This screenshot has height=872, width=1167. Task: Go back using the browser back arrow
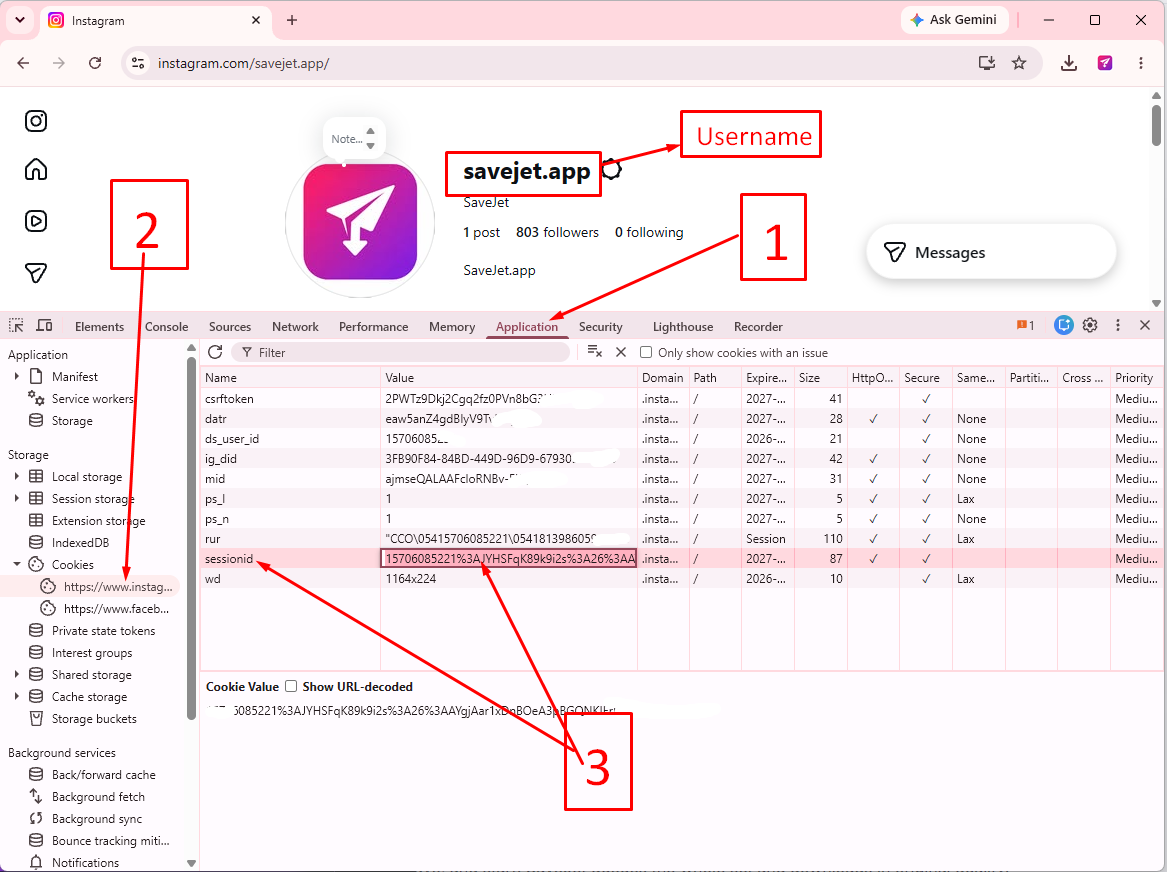pyautogui.click(x=23, y=63)
